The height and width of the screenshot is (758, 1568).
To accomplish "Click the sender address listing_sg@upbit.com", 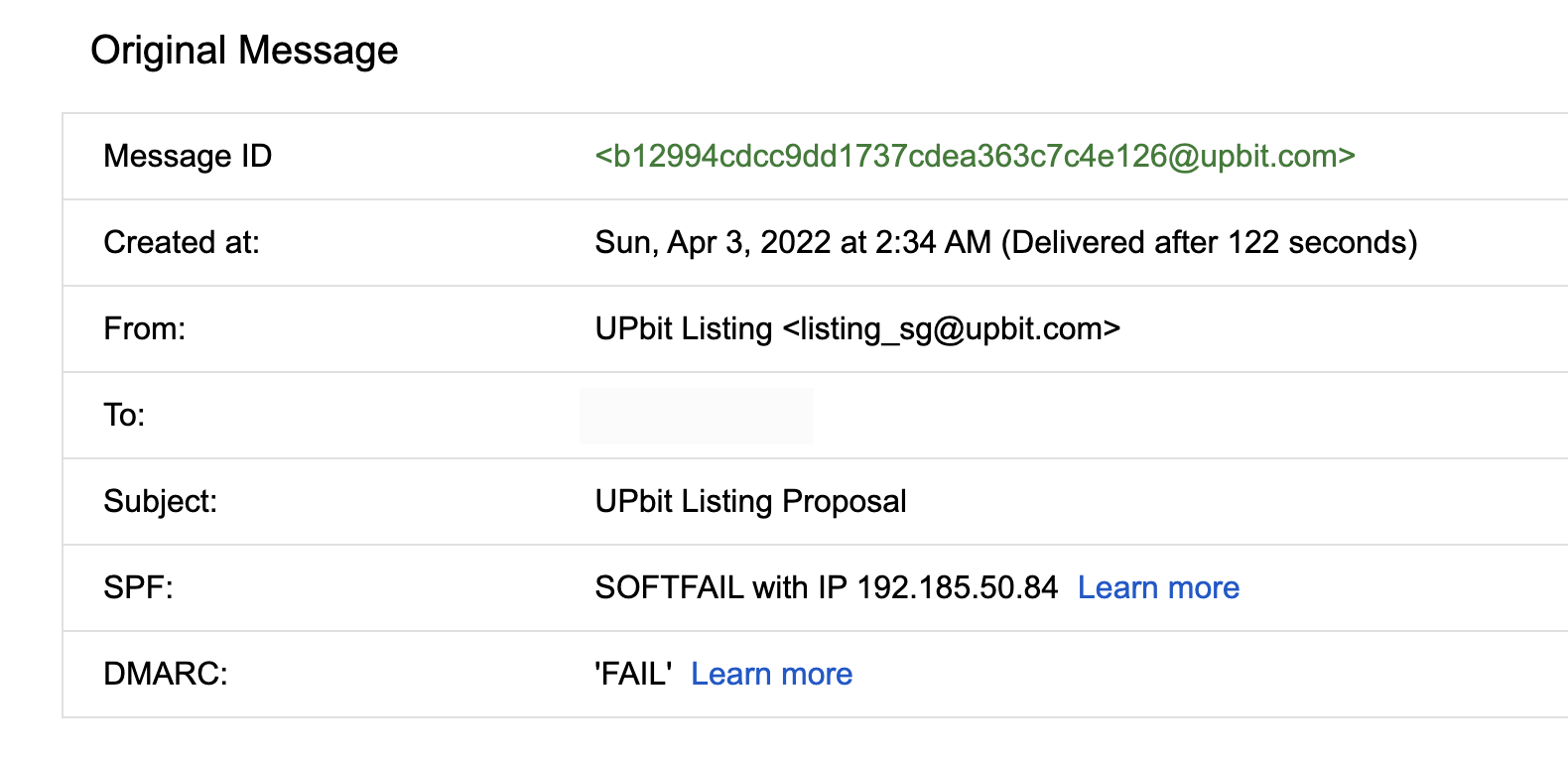I will pos(952,329).
